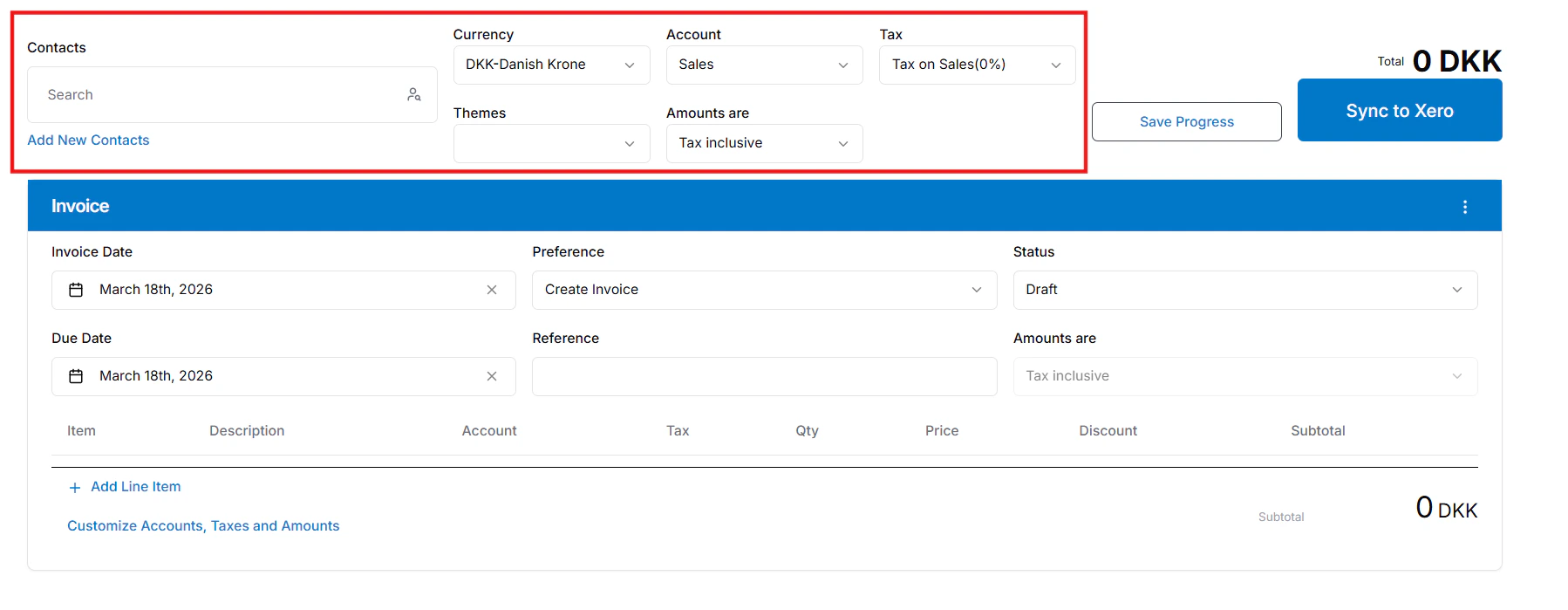Open the Currency dropdown showing DKK-Danish Krone
This screenshot has width=1568, height=610.
[x=551, y=65]
